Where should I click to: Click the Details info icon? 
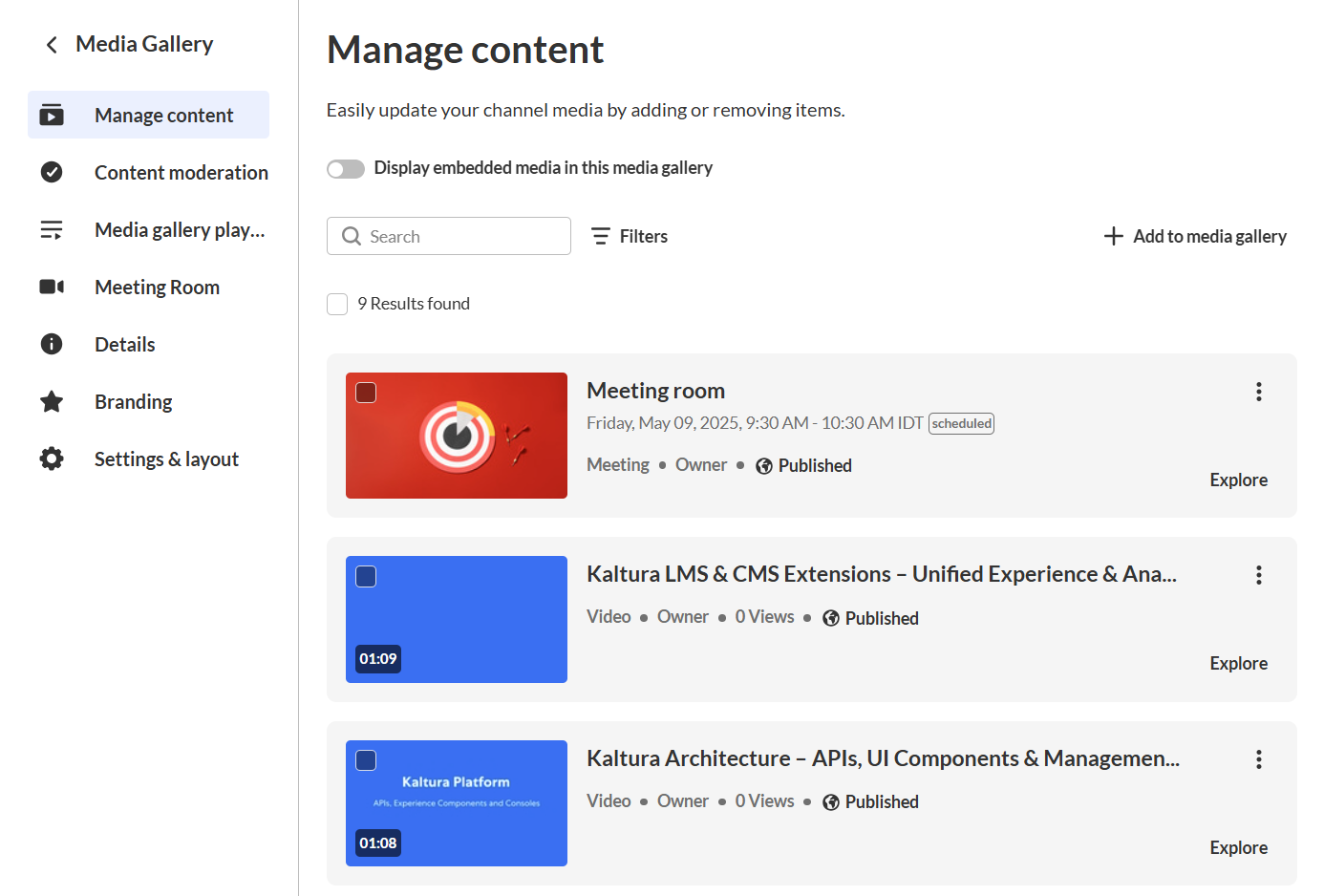tap(52, 344)
